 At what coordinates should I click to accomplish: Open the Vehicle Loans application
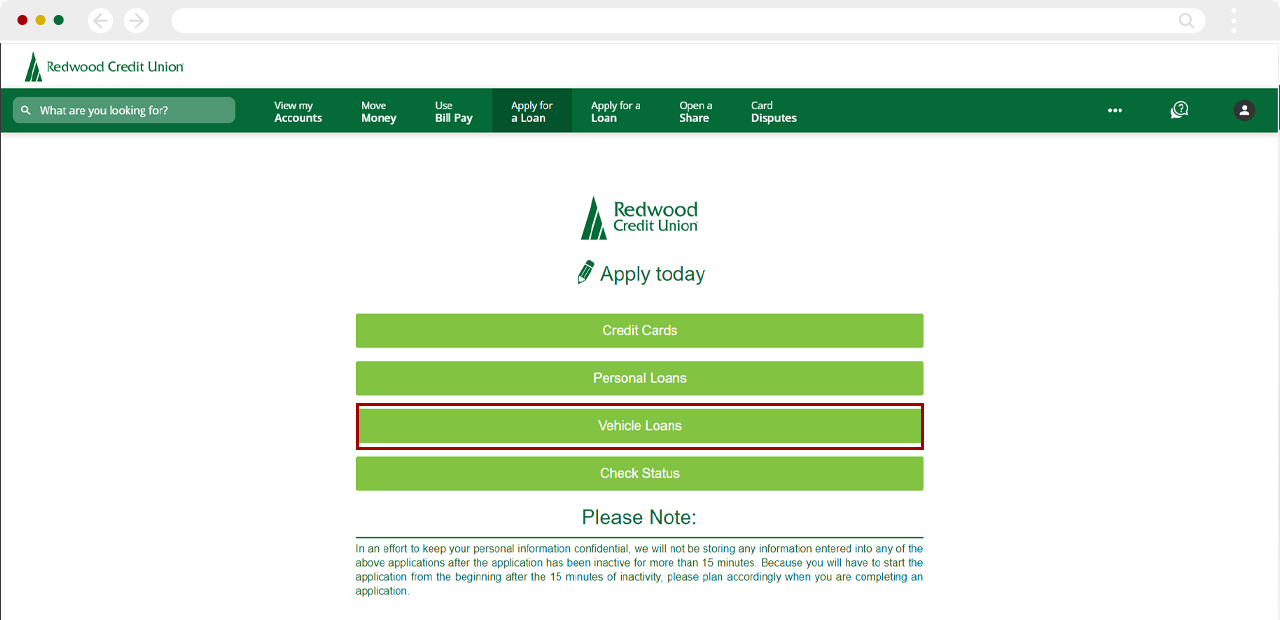(639, 425)
